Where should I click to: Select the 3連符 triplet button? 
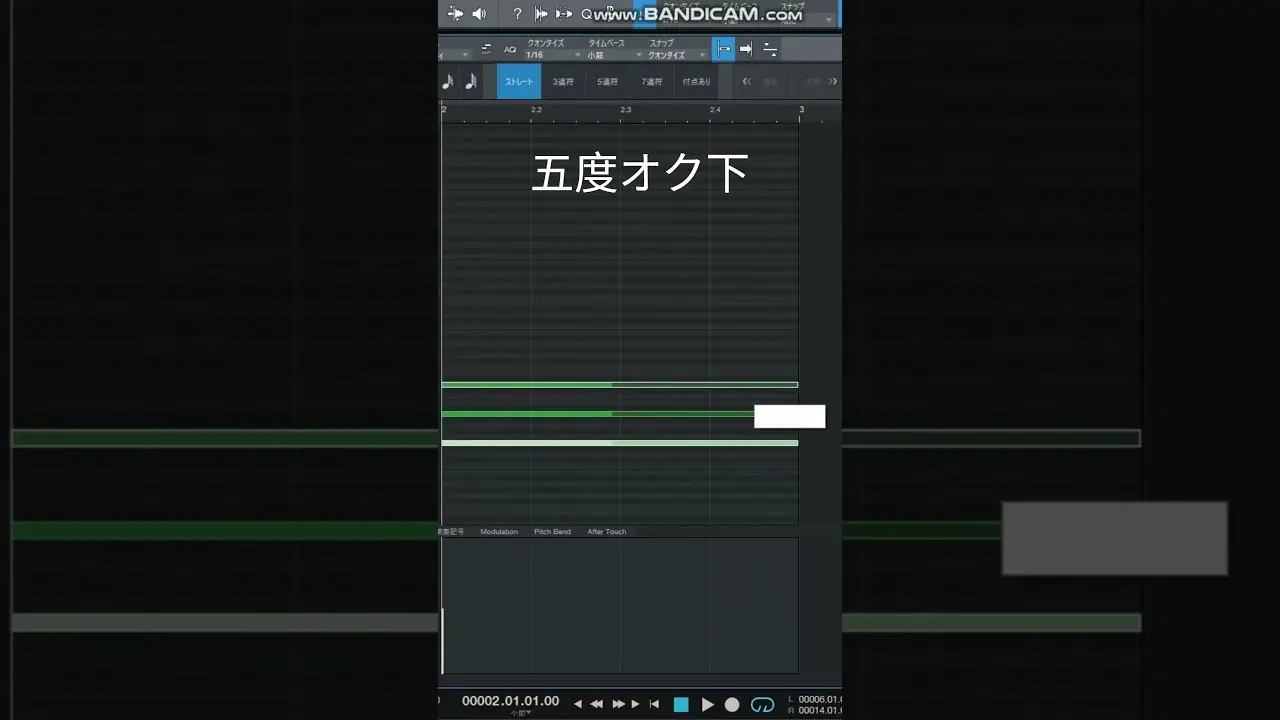563,82
